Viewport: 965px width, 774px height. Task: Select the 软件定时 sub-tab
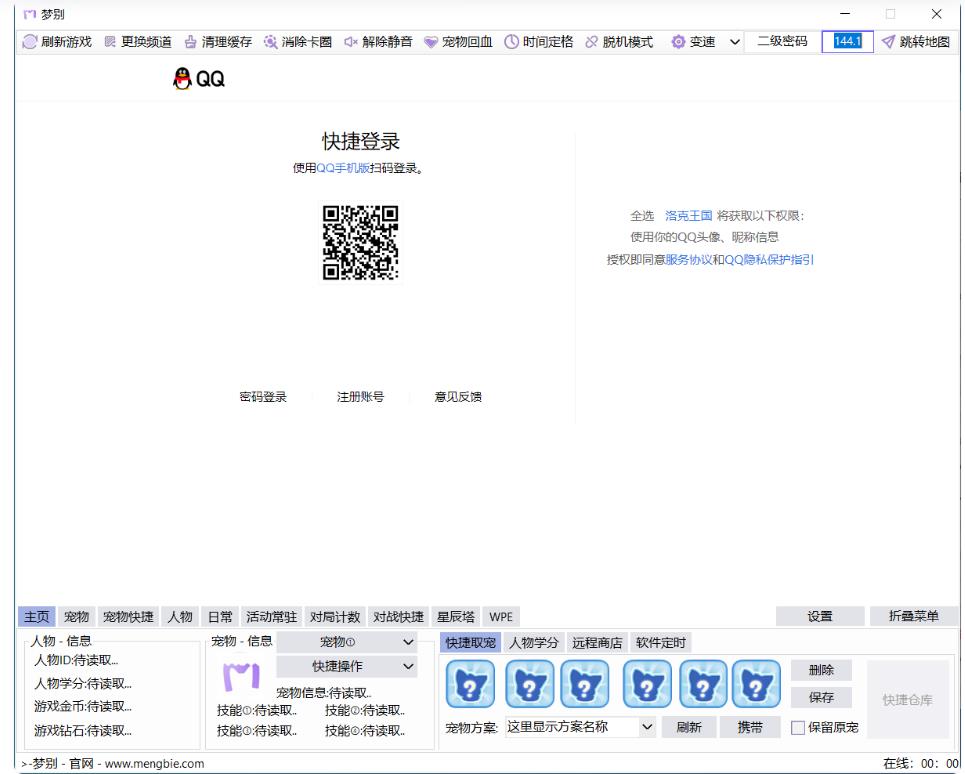[660, 643]
